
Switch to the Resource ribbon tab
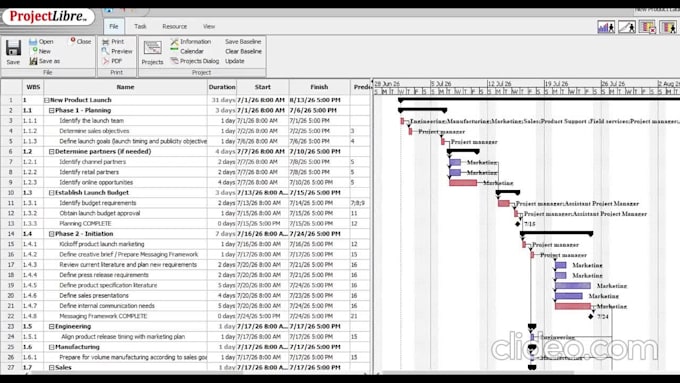tap(174, 26)
